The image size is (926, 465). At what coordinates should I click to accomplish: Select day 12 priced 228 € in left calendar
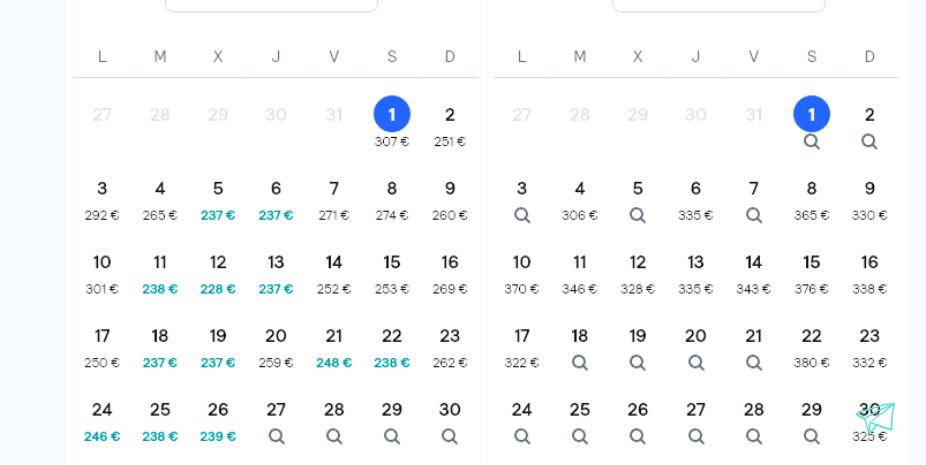tap(218, 274)
